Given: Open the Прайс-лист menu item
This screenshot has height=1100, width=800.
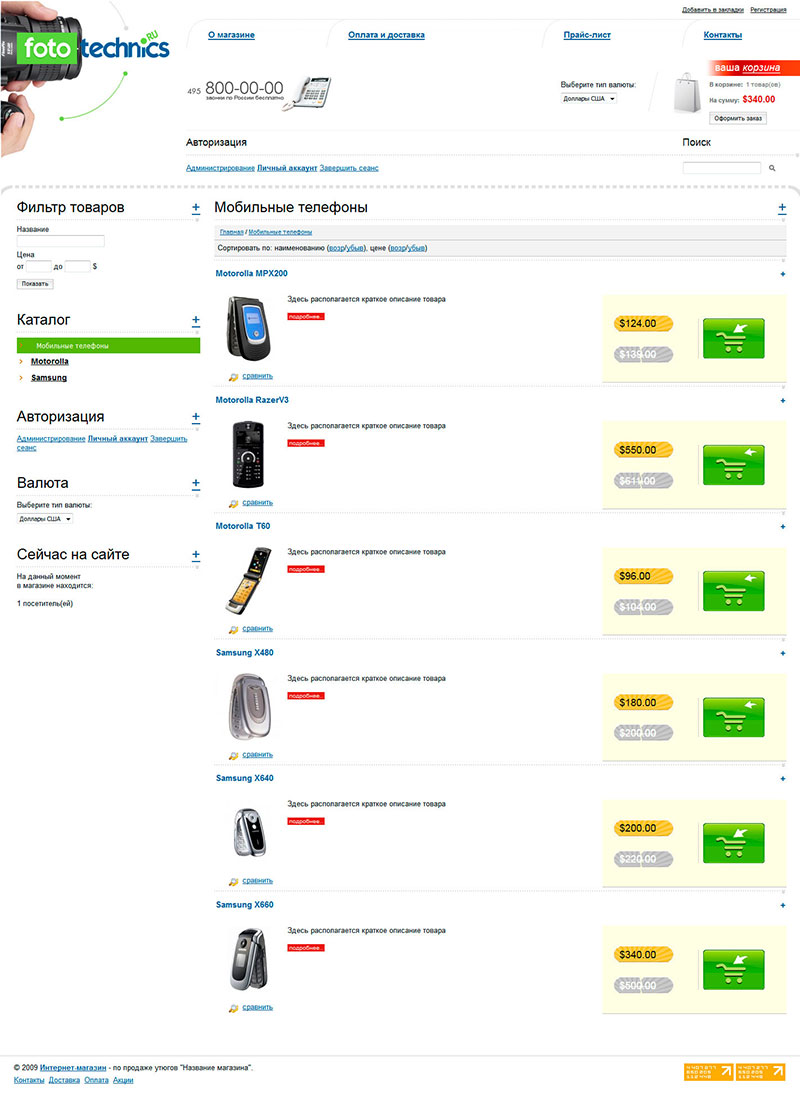Looking at the screenshot, I should (x=587, y=35).
